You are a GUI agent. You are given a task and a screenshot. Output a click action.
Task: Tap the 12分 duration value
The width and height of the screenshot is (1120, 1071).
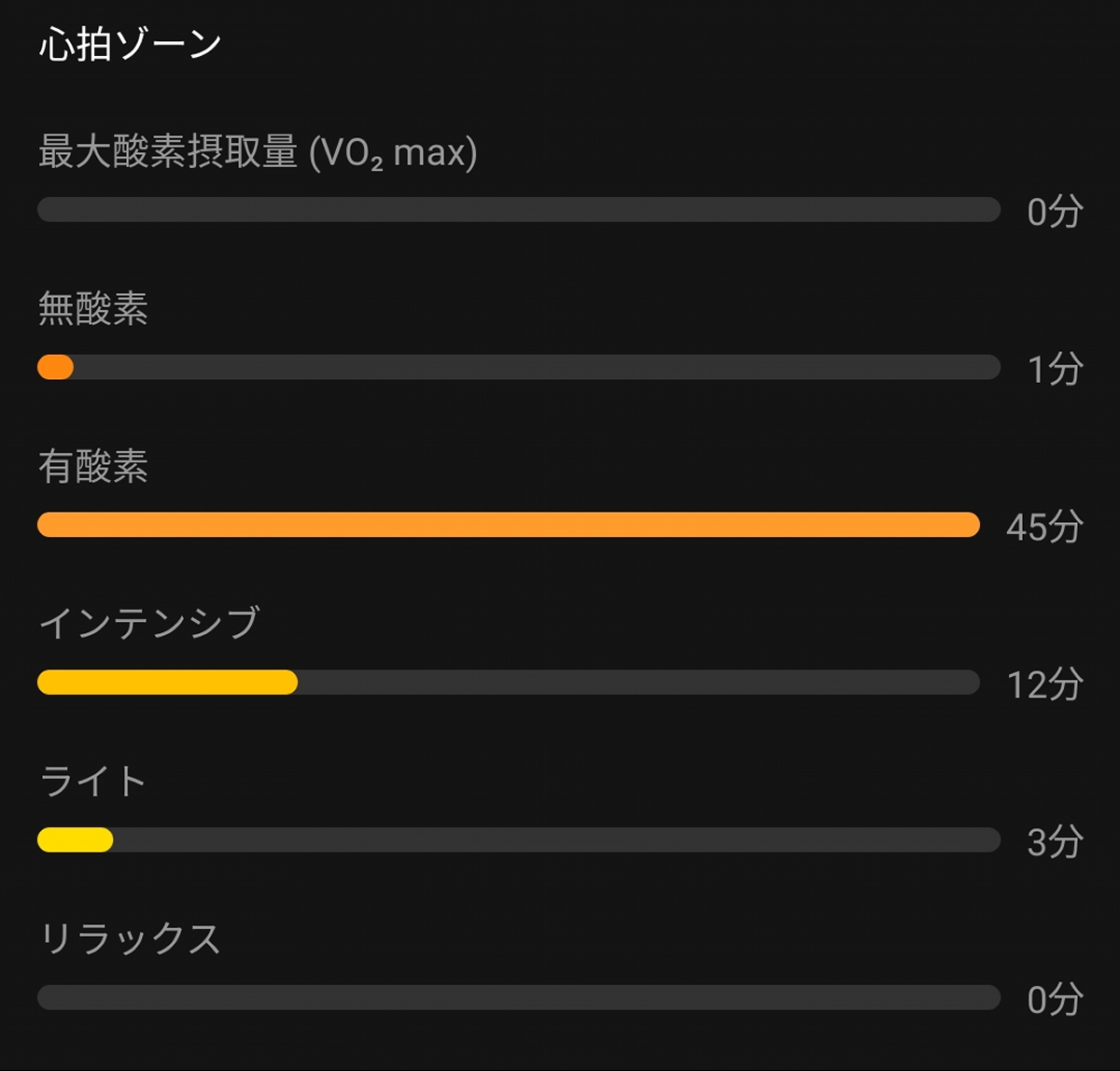1044,685
